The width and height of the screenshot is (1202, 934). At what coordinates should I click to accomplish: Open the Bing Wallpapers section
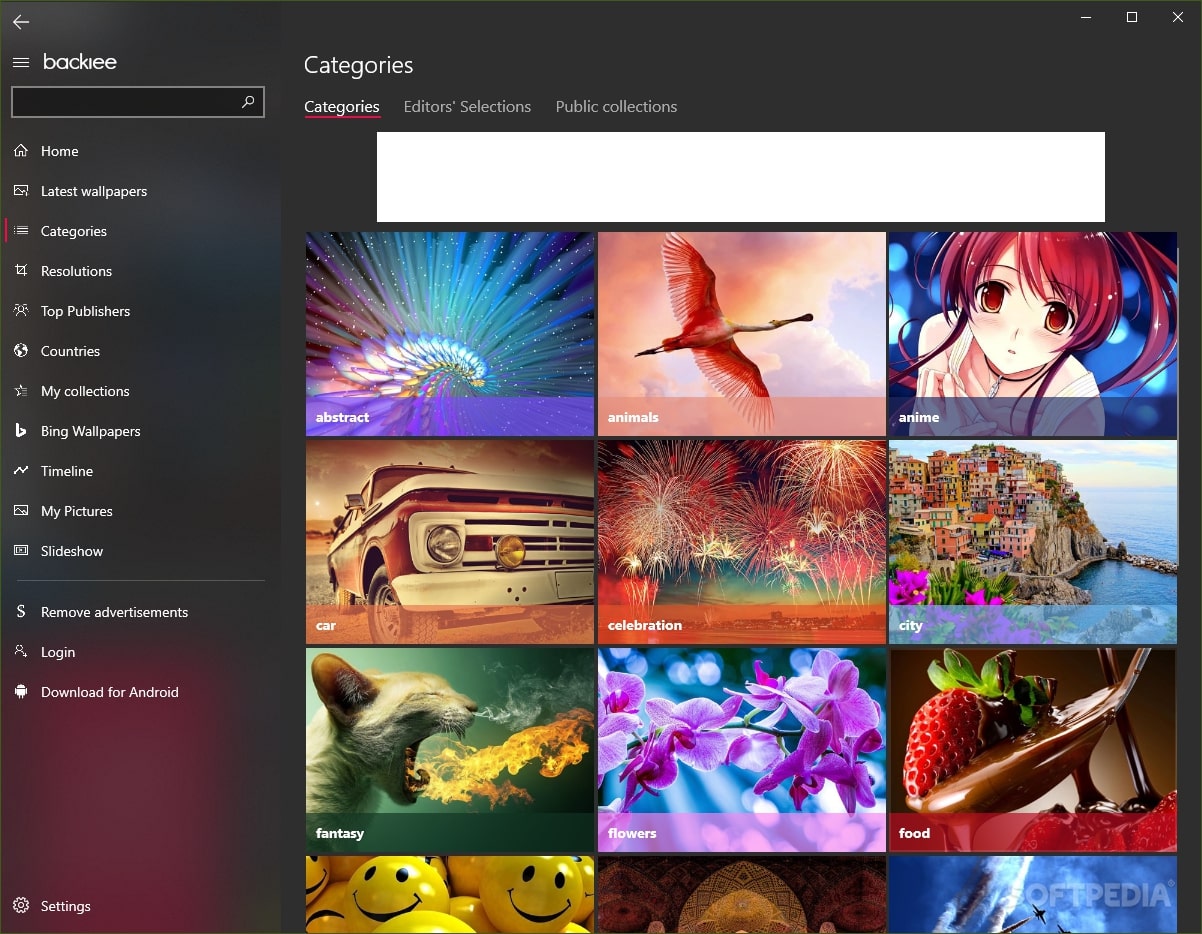90,431
